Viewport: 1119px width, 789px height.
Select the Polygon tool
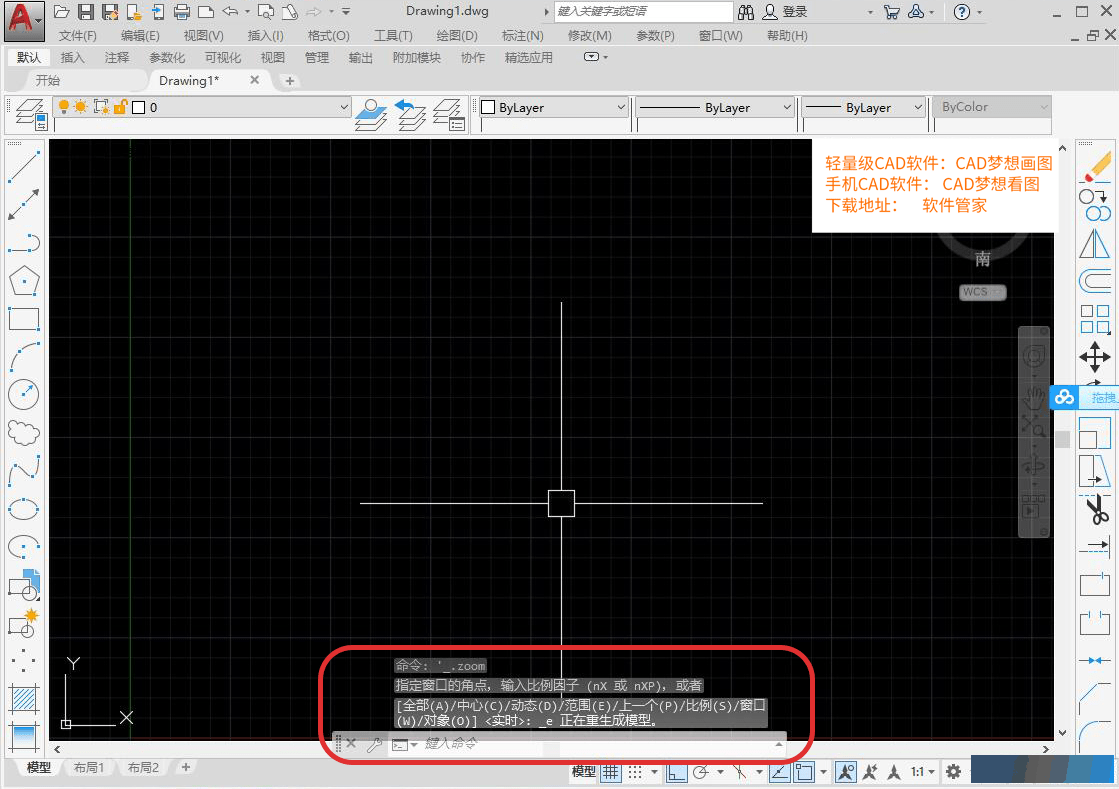click(24, 281)
